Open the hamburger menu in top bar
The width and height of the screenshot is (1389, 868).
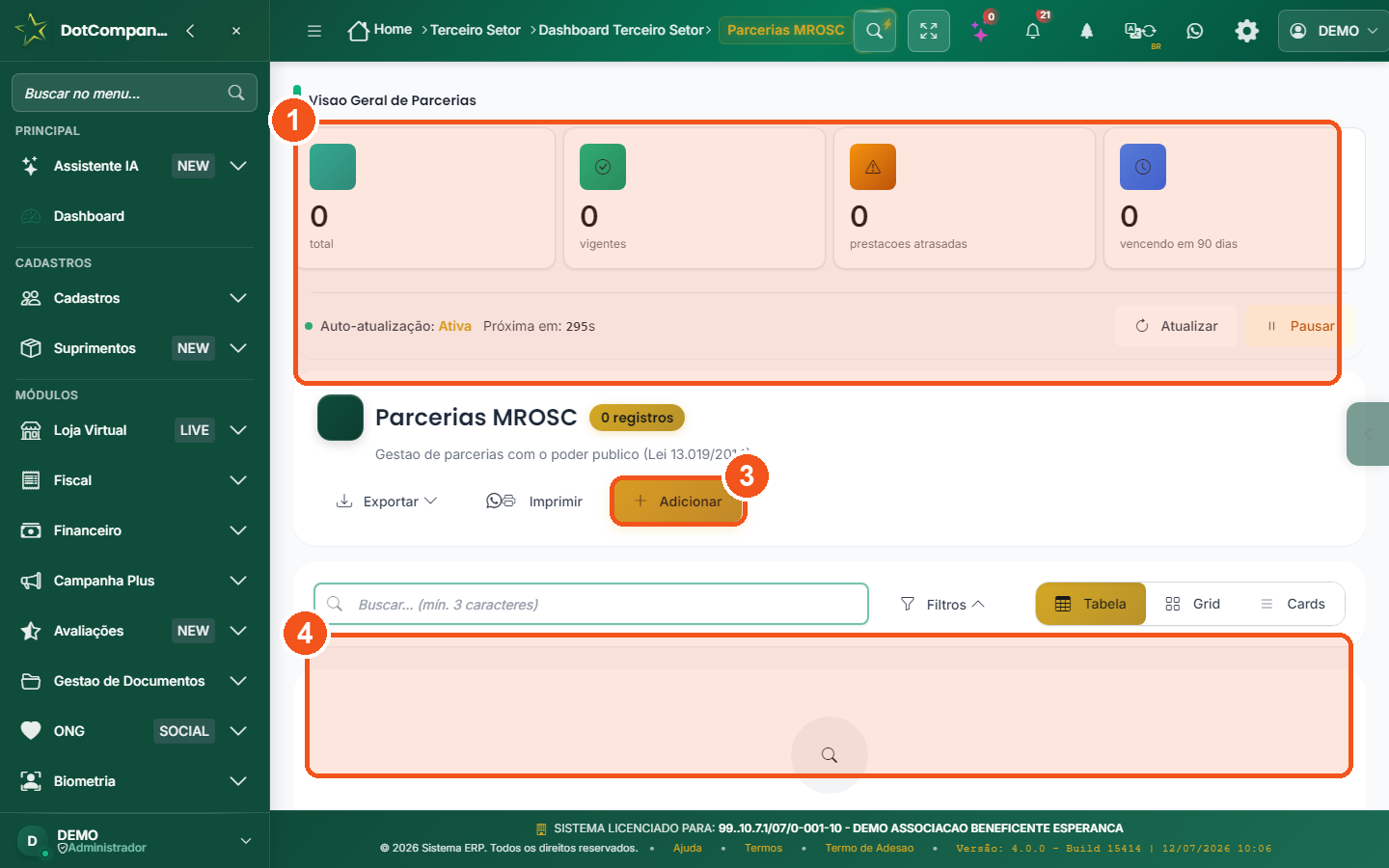(314, 31)
